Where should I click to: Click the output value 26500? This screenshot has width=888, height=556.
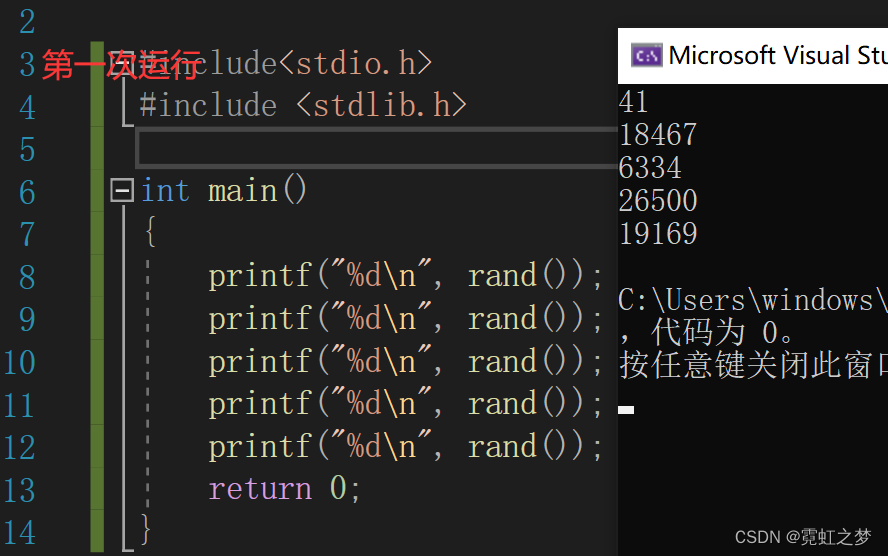point(658,200)
